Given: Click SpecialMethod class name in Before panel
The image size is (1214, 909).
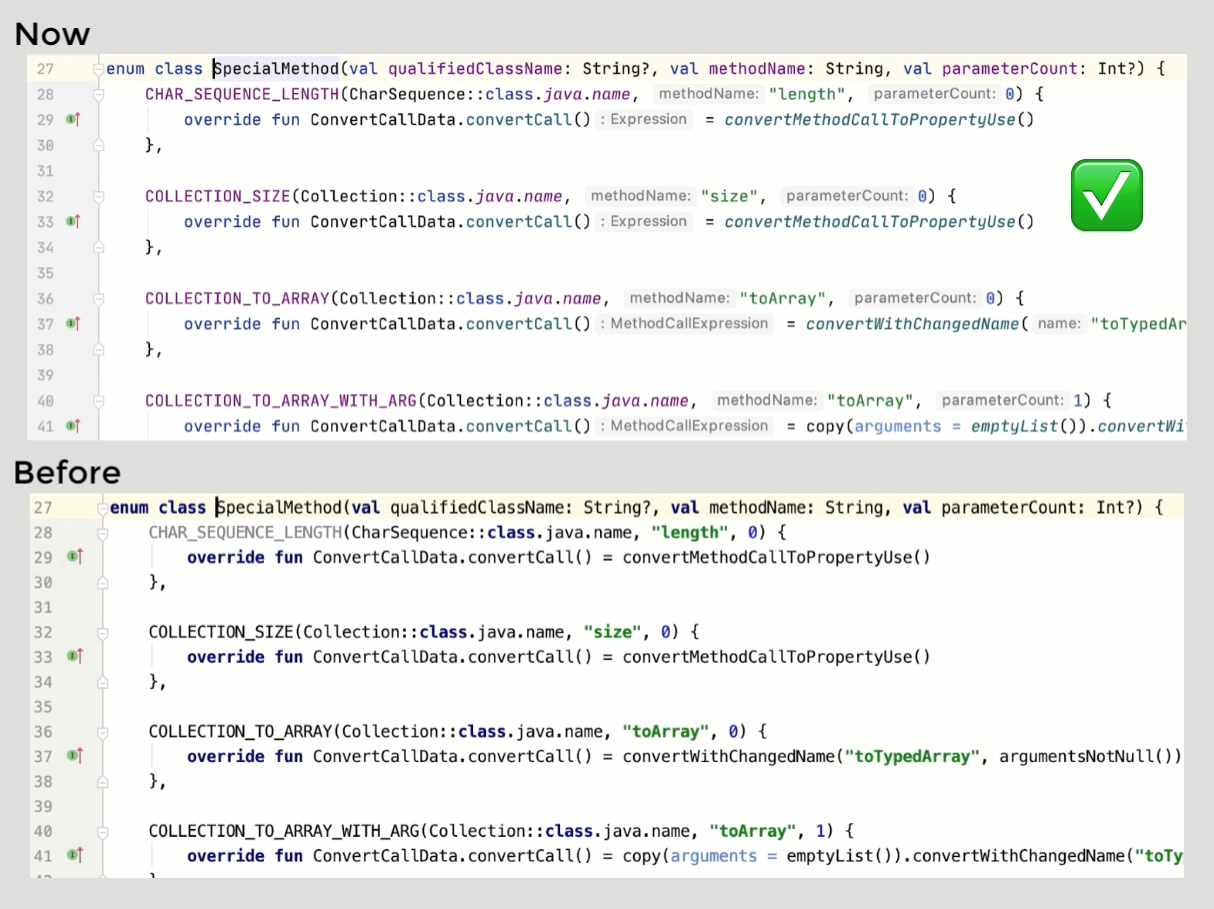Looking at the screenshot, I should (279, 508).
